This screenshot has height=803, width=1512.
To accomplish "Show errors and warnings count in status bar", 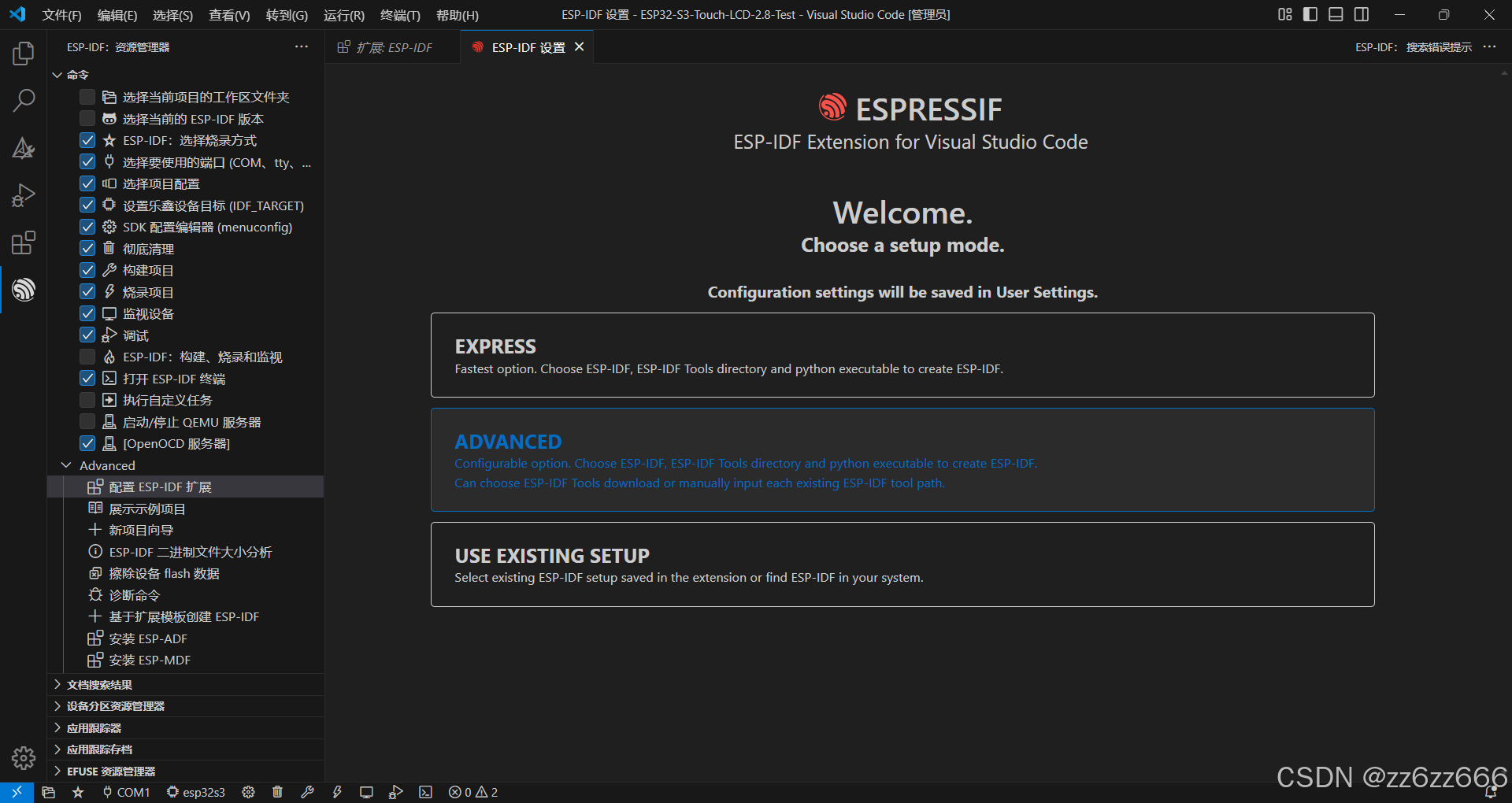I will pos(473,792).
